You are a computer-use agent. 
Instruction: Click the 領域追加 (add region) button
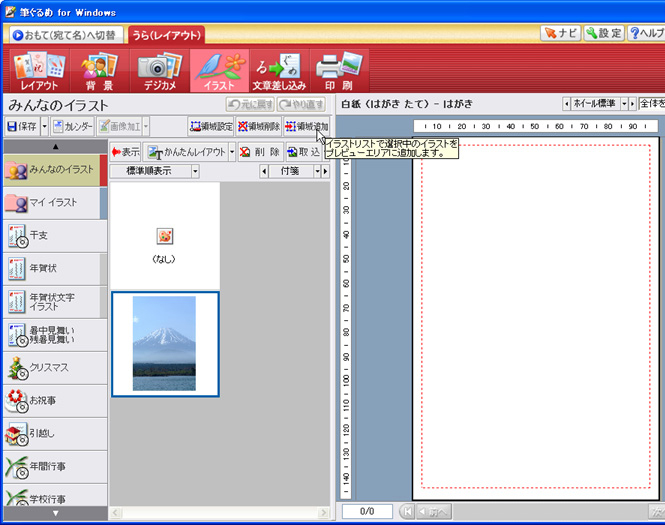tap(306, 127)
